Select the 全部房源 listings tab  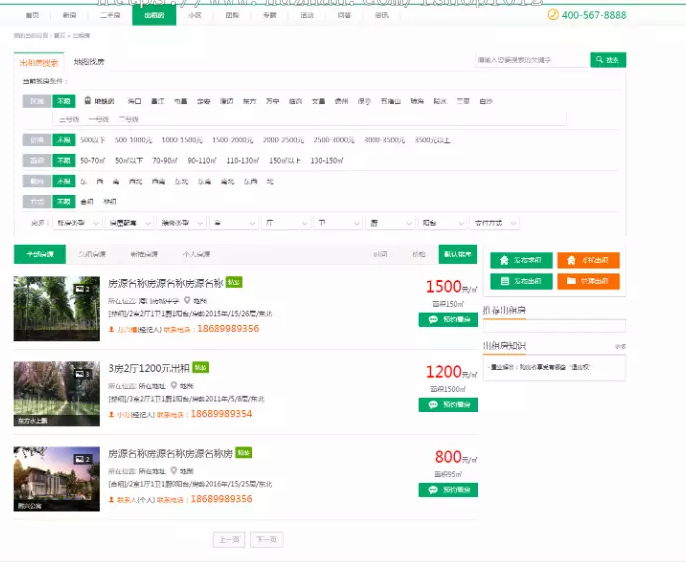point(40,254)
